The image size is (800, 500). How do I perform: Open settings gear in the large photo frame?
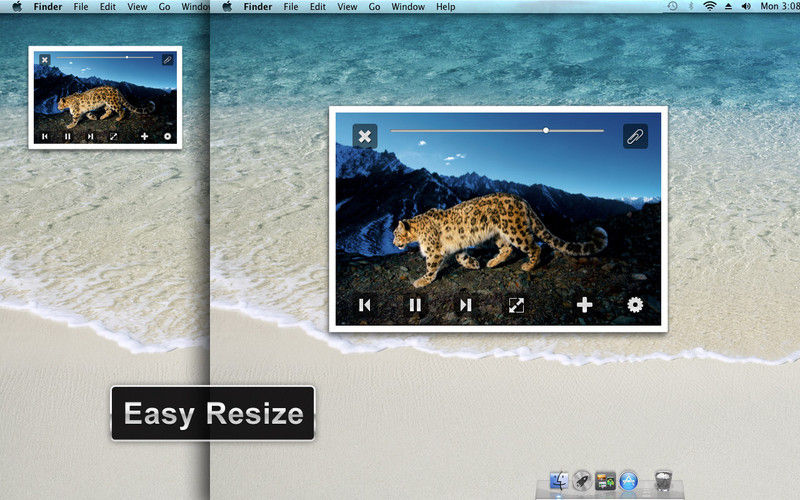(x=635, y=305)
